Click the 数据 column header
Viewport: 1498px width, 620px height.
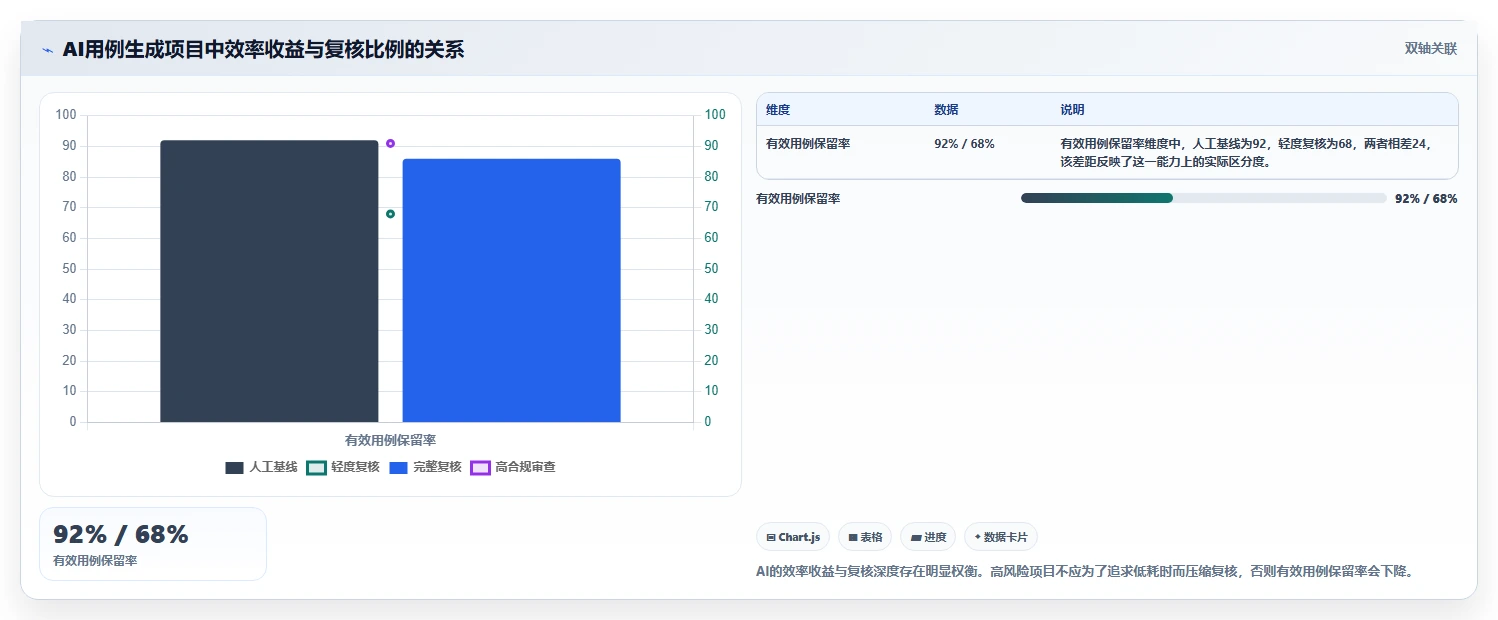(946, 110)
